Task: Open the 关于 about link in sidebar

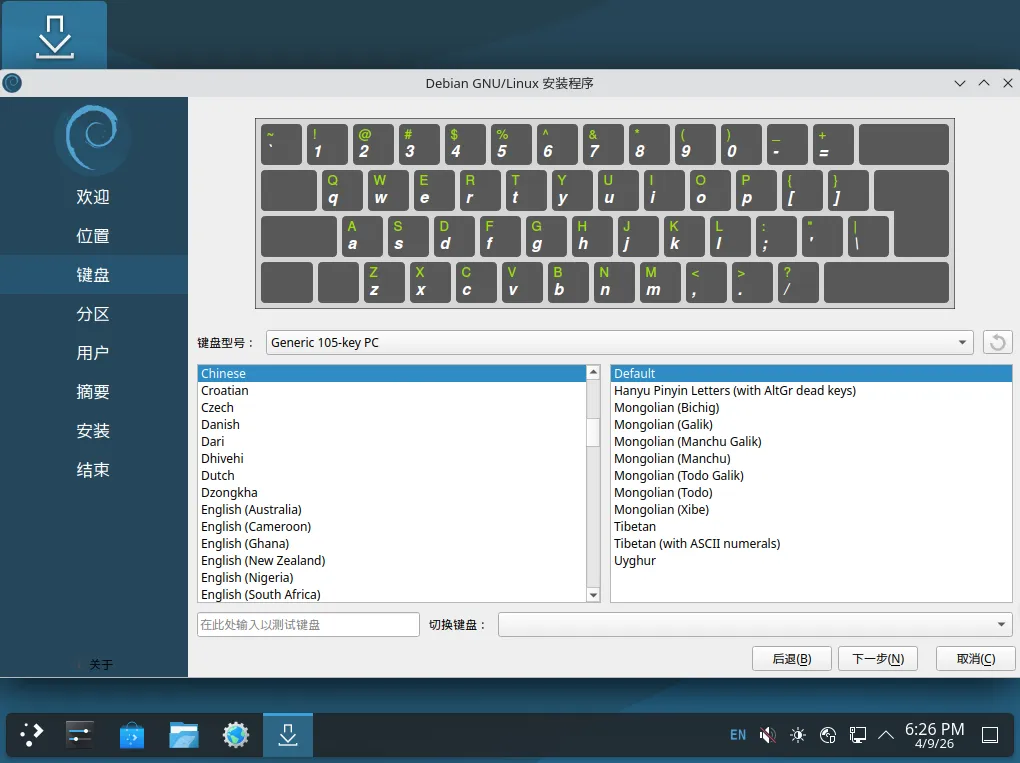Action: (100, 664)
